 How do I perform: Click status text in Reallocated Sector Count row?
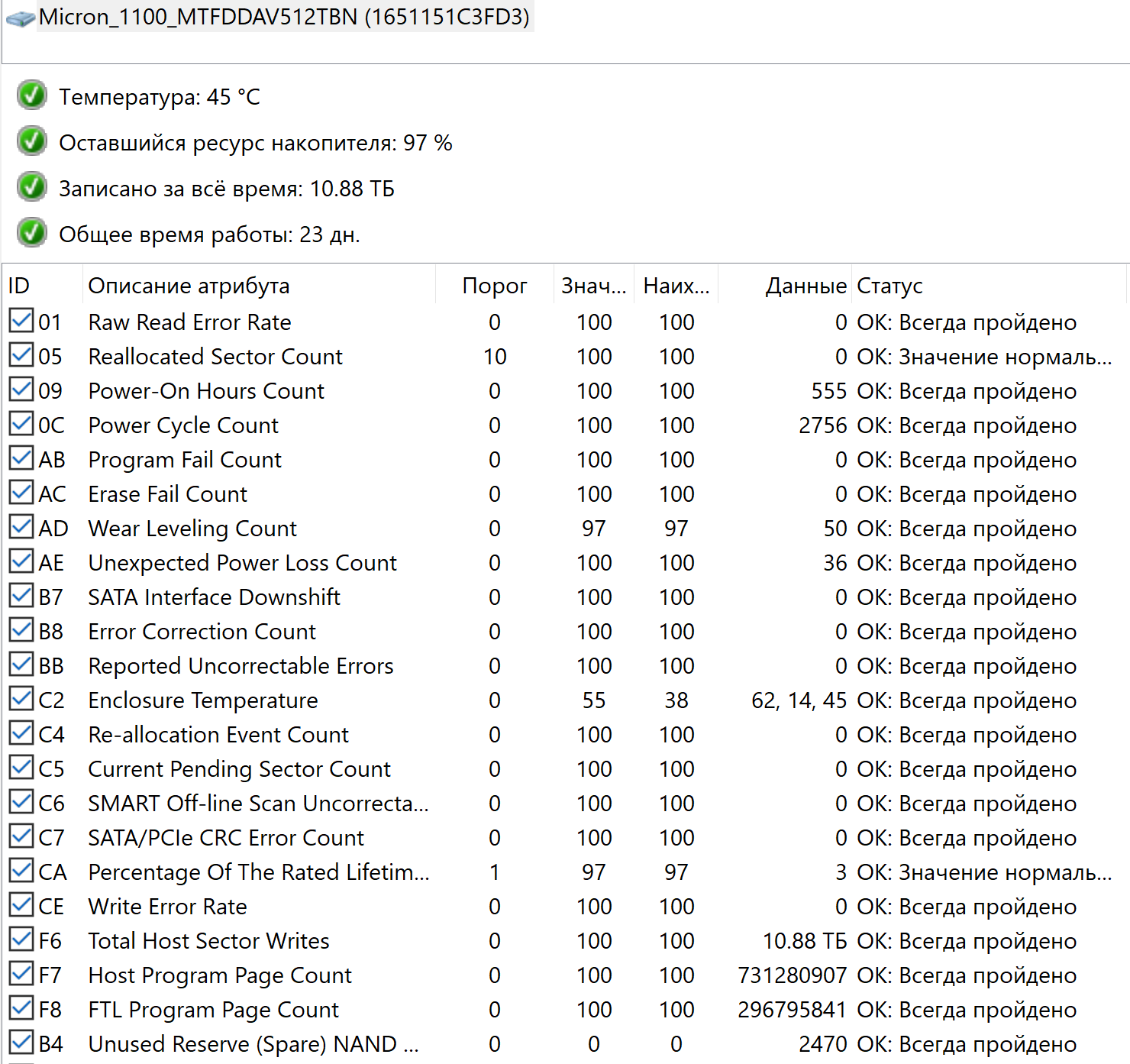point(984,357)
